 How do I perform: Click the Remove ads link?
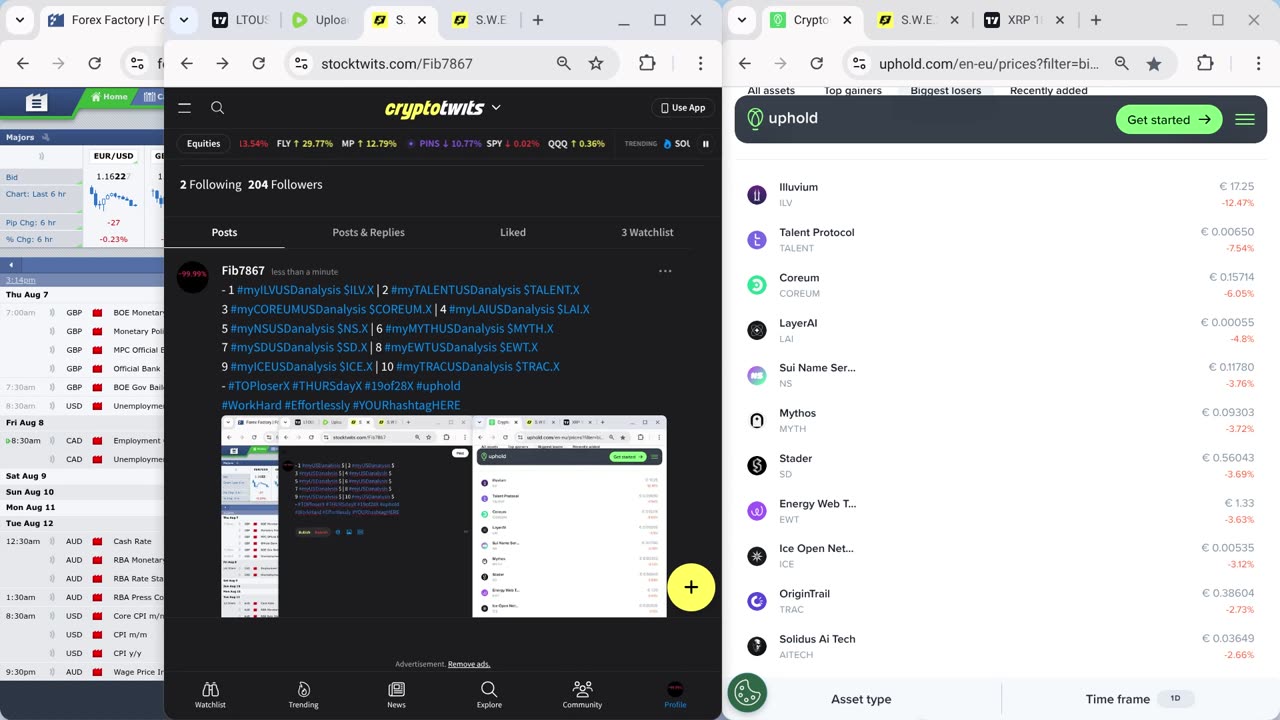(x=469, y=664)
